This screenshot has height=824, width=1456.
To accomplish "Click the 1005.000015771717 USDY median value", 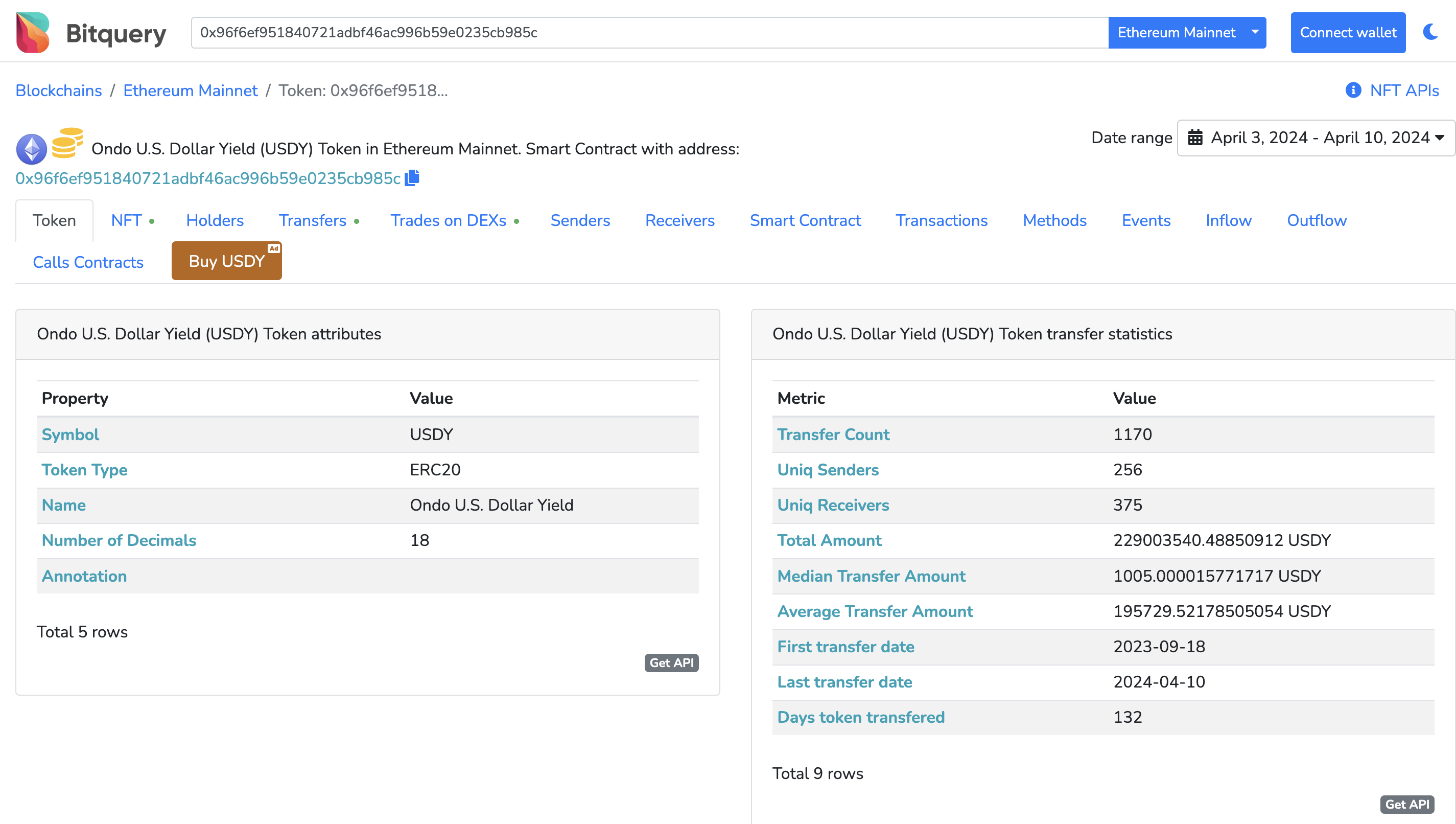I will point(1217,576).
